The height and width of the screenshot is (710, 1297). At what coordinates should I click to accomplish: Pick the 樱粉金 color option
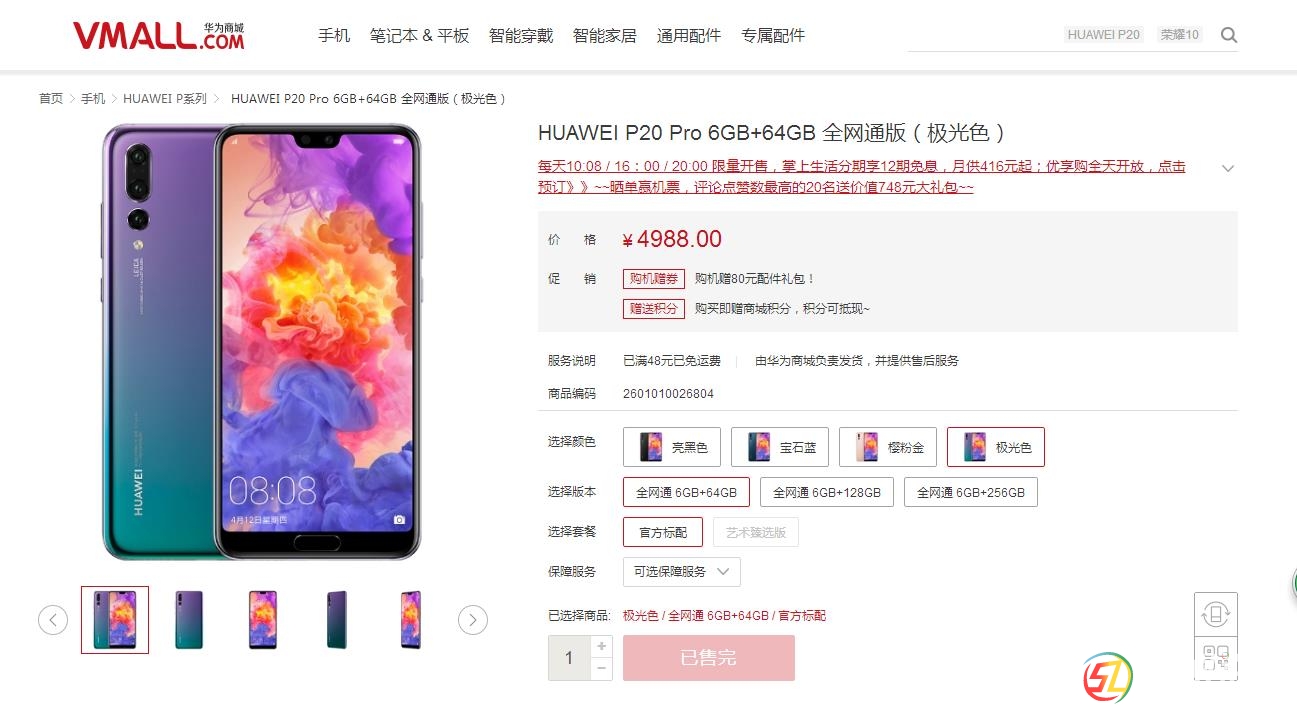(x=888, y=447)
